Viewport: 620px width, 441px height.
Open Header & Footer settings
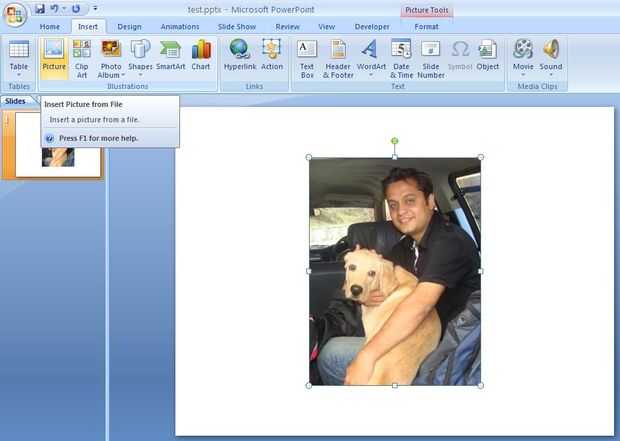[338, 49]
